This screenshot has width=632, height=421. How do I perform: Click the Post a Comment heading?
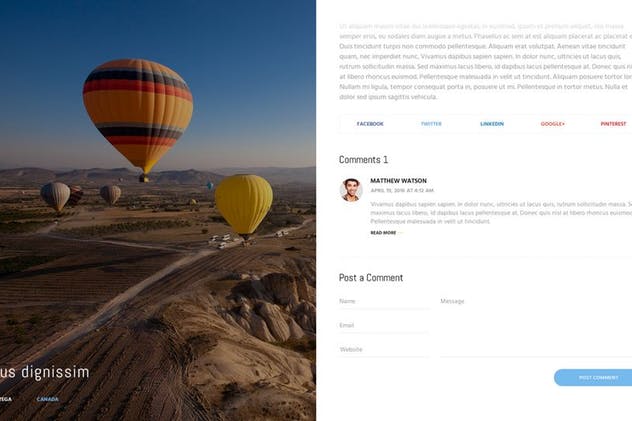tap(371, 278)
